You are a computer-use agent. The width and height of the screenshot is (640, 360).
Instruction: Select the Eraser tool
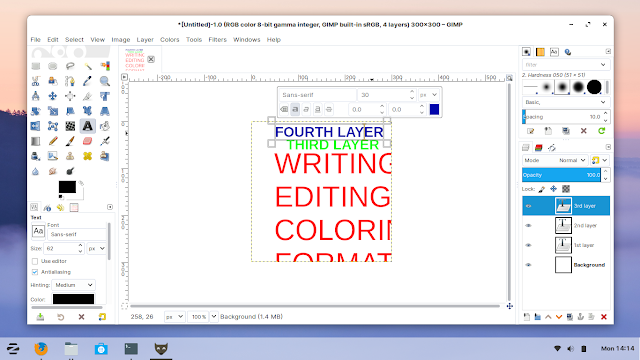(87, 141)
